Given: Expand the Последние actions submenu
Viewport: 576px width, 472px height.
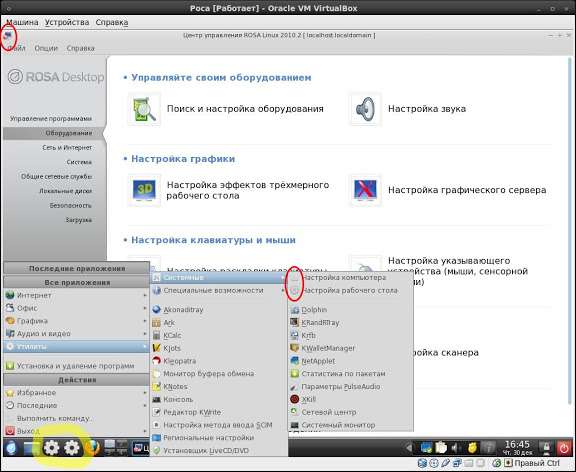Looking at the screenshot, I should 76,406.
